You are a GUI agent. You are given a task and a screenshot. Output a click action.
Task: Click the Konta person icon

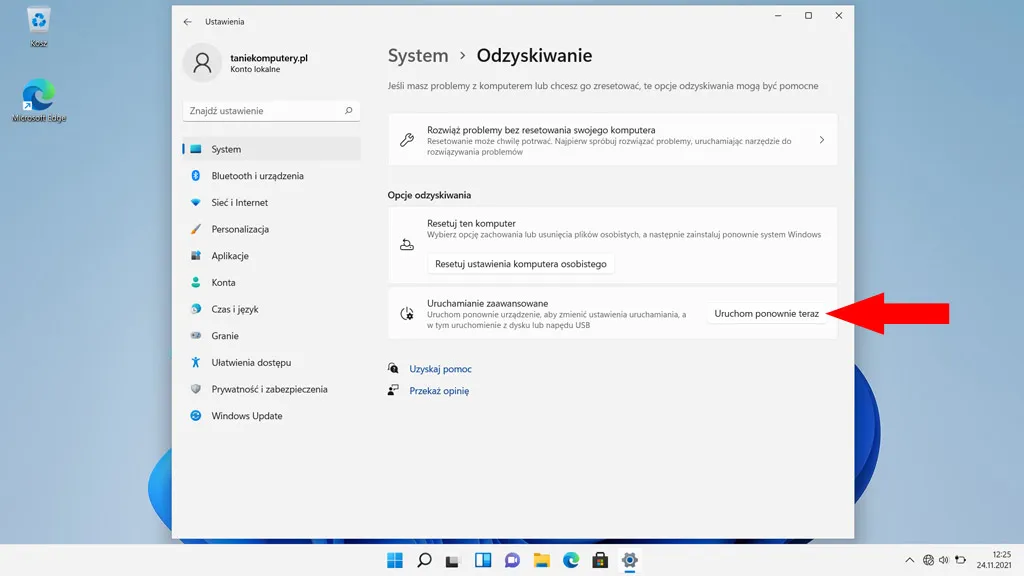[x=195, y=282]
